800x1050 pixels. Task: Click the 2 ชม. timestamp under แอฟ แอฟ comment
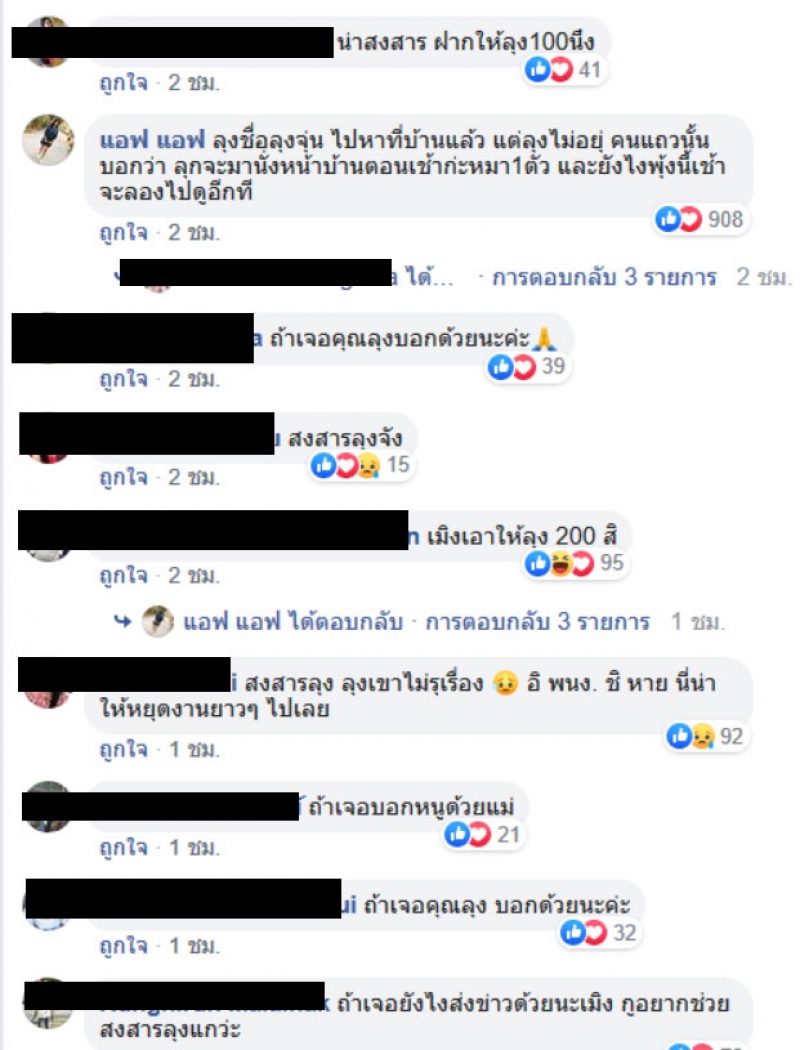tap(193, 232)
